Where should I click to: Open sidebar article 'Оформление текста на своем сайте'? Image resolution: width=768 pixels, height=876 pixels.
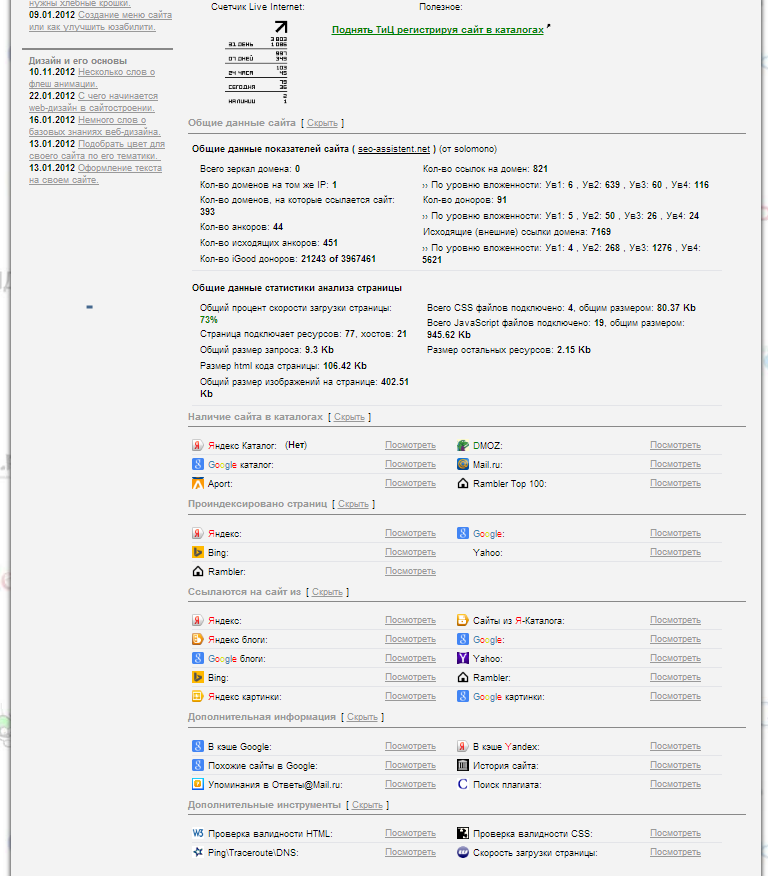pyautogui.click(x=94, y=175)
